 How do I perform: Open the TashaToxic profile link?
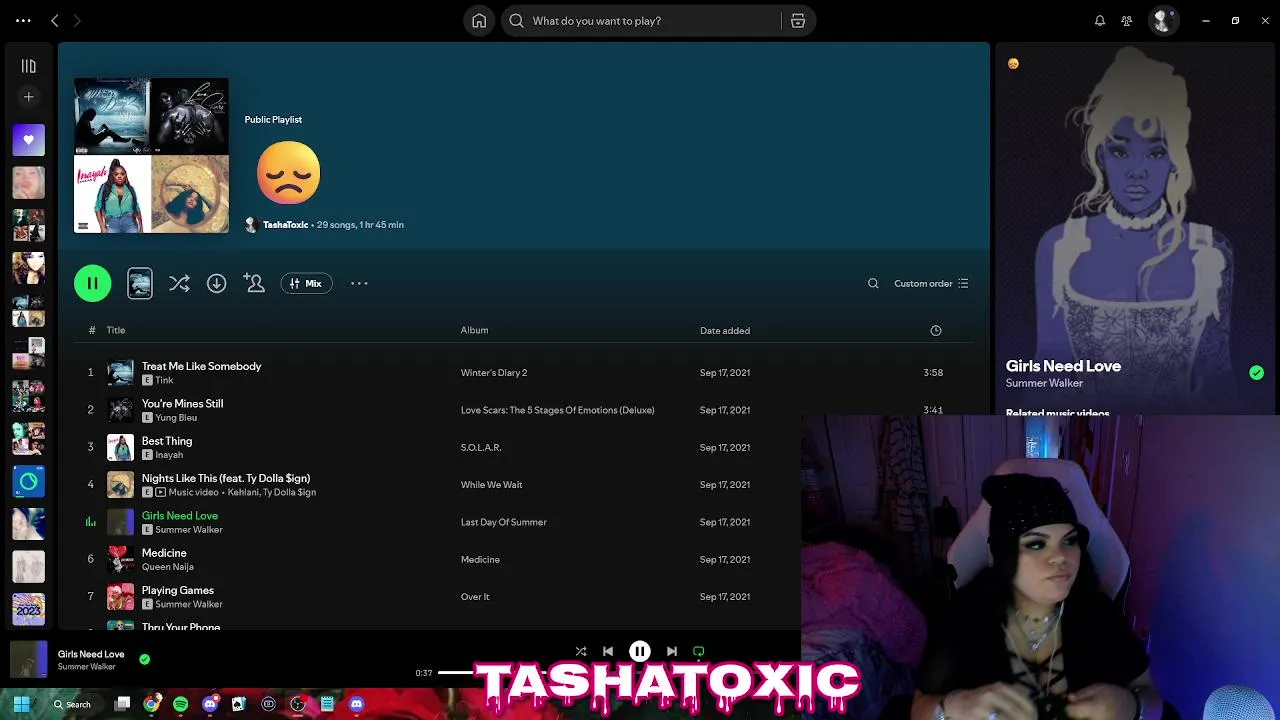point(286,225)
